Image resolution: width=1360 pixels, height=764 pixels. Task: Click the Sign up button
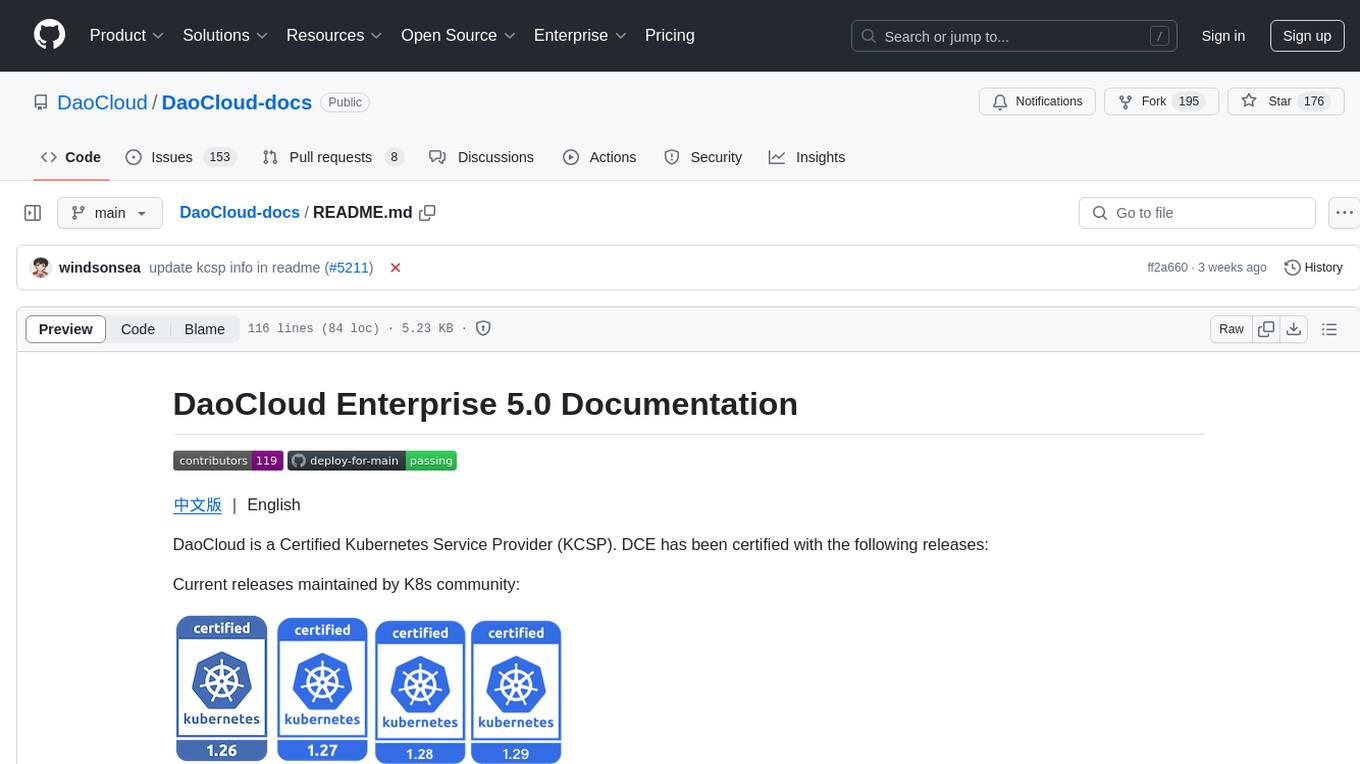pyautogui.click(x=1307, y=36)
